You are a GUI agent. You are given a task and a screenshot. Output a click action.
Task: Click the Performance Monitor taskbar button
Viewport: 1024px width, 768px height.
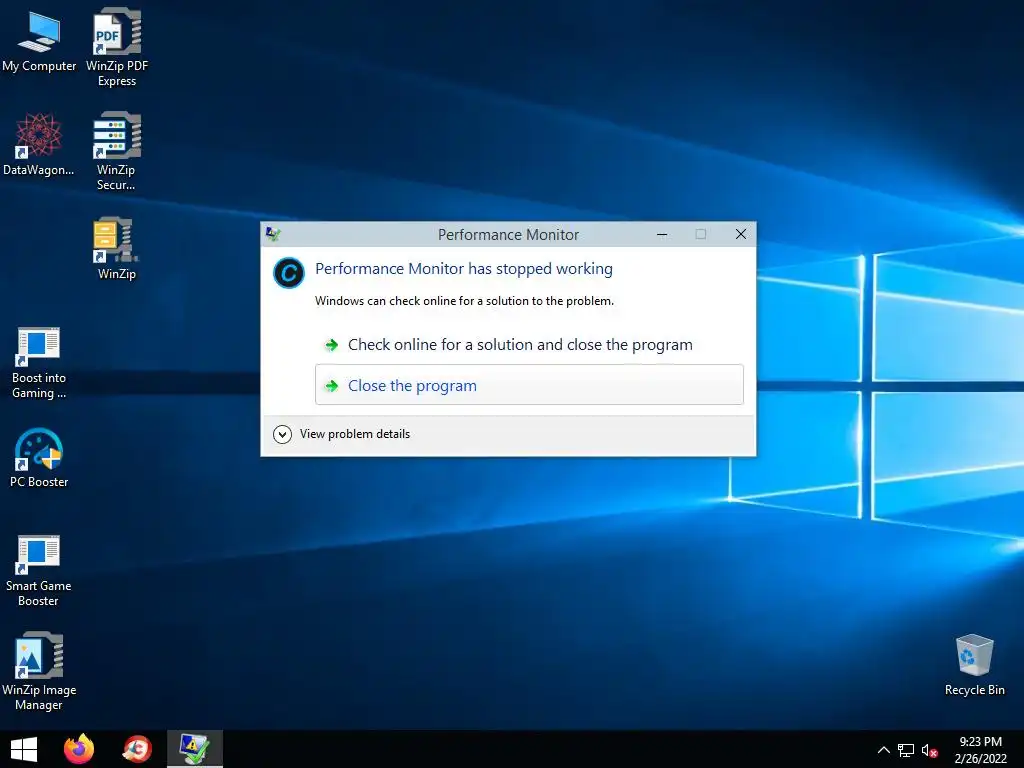click(x=195, y=749)
